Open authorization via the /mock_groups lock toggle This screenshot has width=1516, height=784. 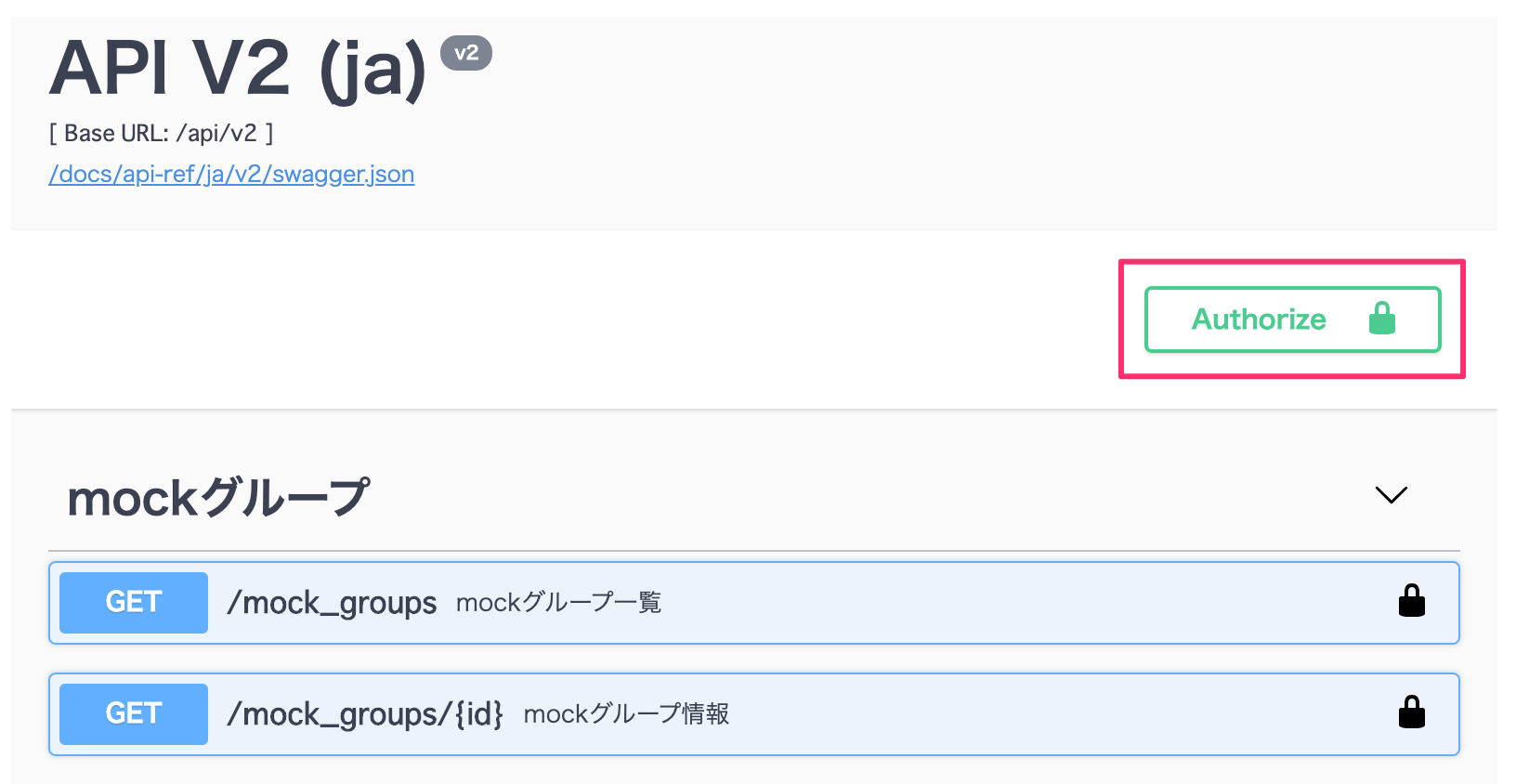[1413, 601]
